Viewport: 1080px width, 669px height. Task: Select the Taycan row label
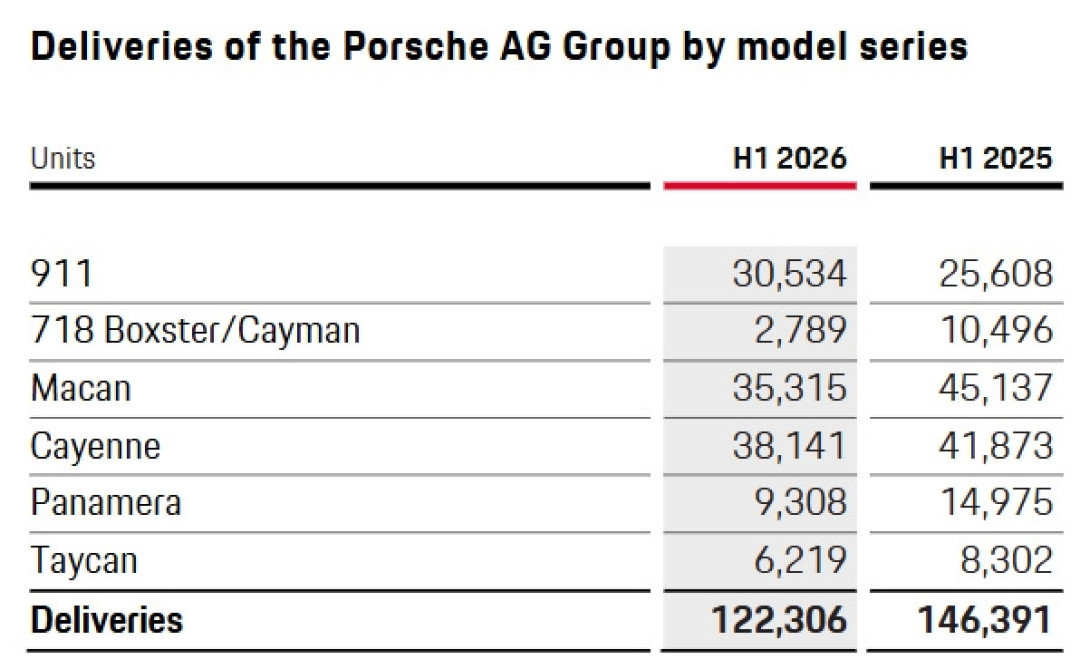pos(84,560)
